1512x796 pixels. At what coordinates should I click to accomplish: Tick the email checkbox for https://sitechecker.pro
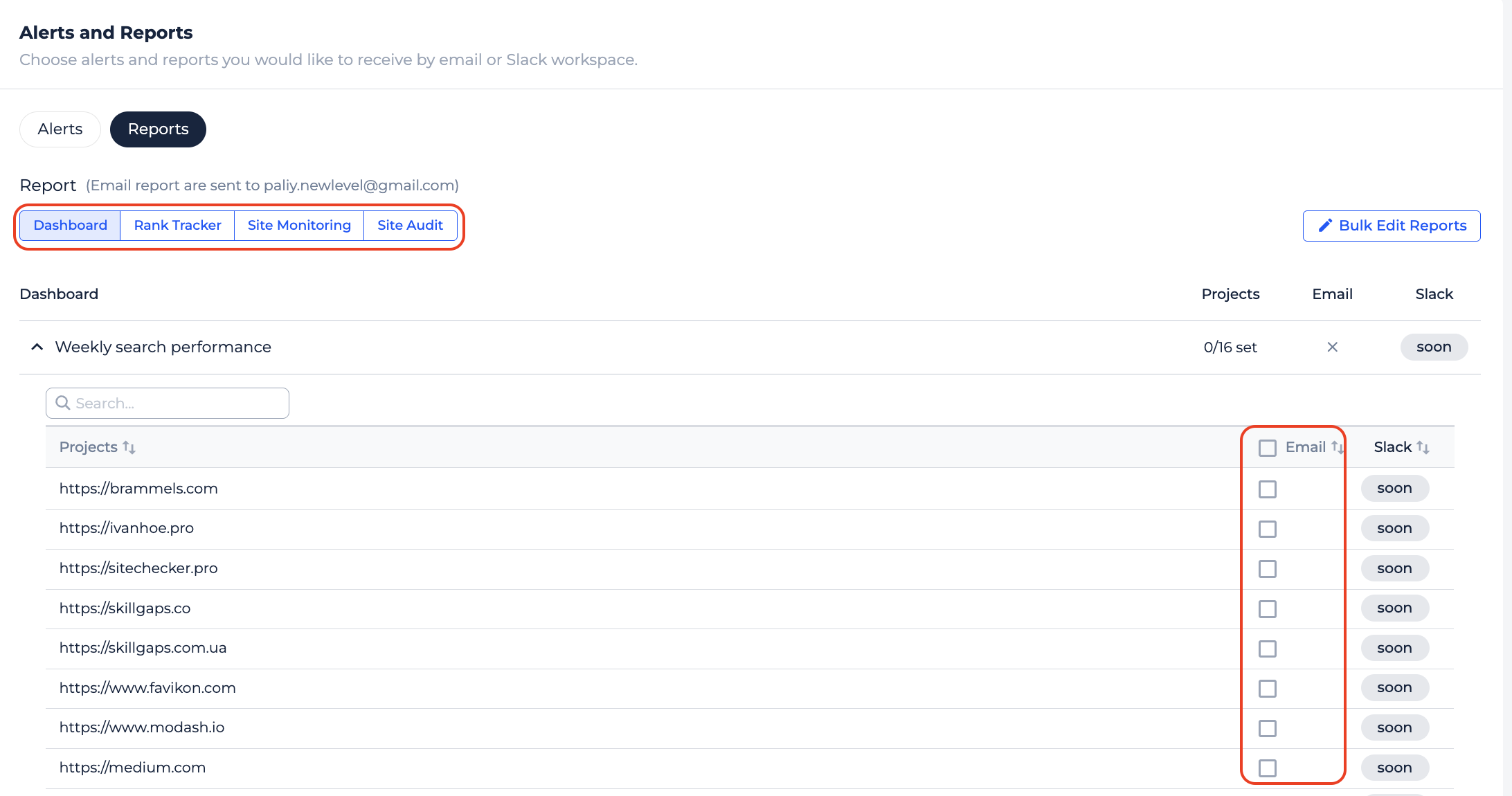tap(1267, 569)
